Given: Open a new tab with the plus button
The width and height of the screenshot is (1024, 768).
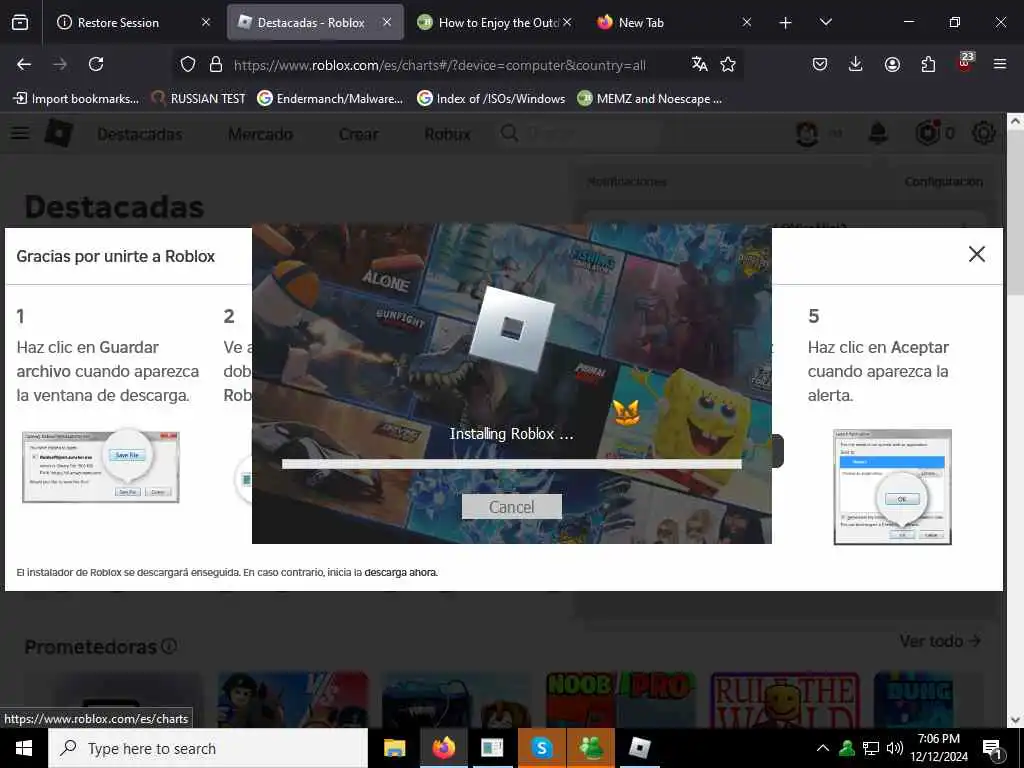Looking at the screenshot, I should point(786,23).
